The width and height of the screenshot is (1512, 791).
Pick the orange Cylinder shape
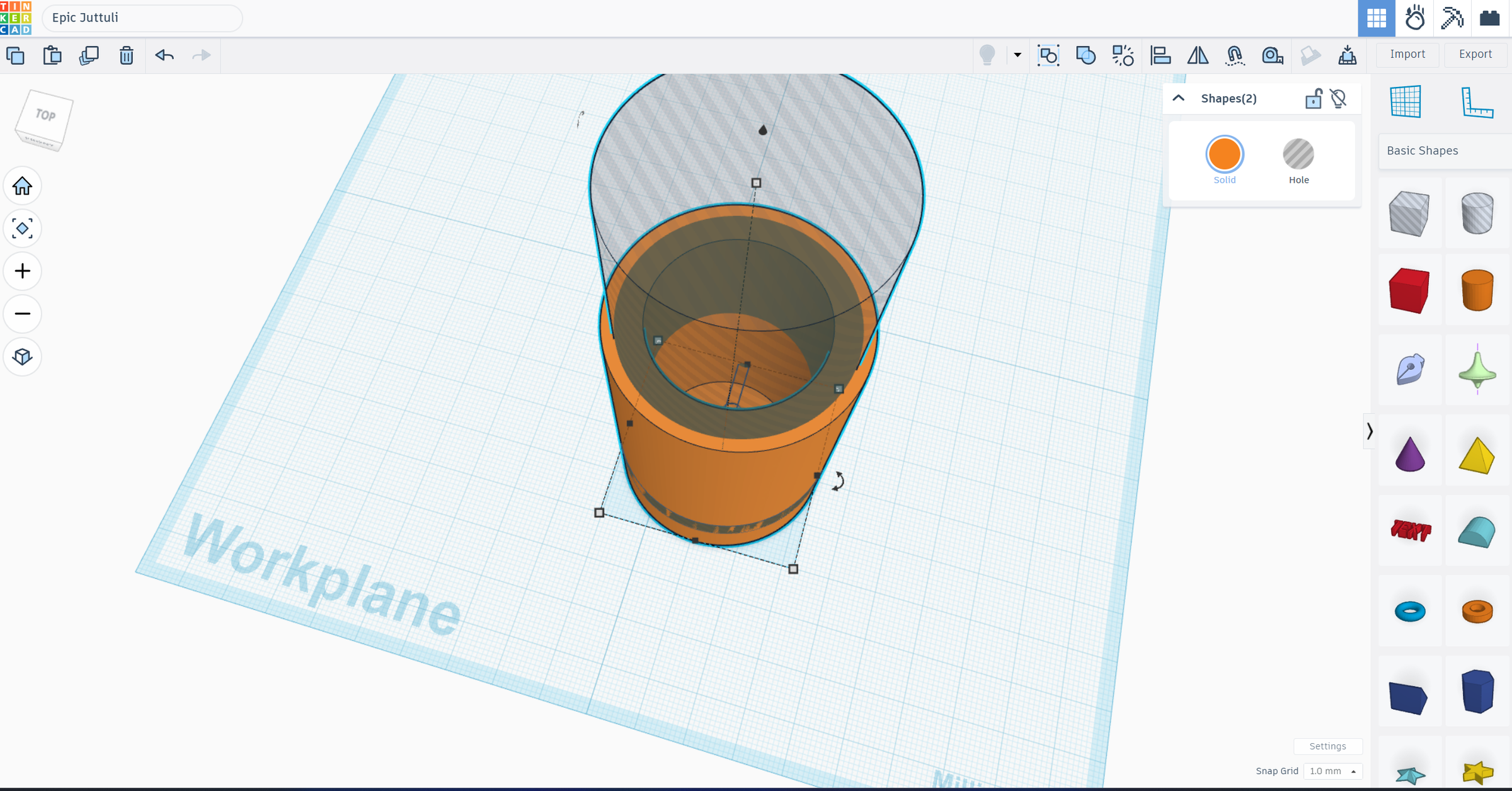coord(1477,290)
